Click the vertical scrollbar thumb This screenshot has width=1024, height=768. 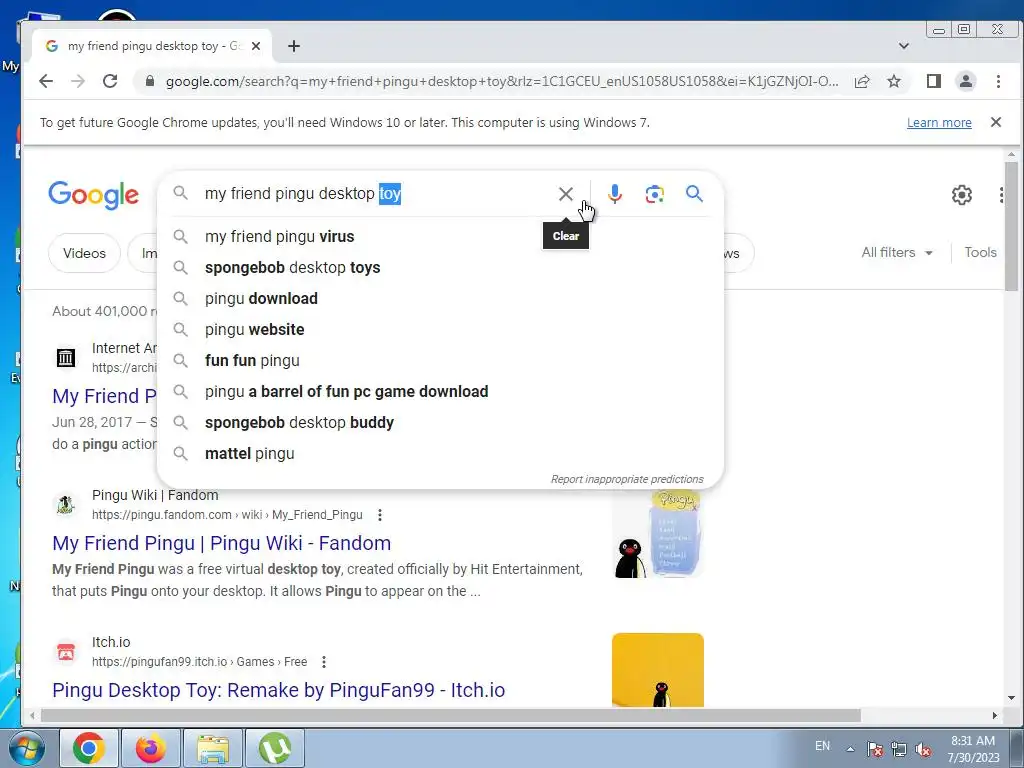click(1012, 226)
